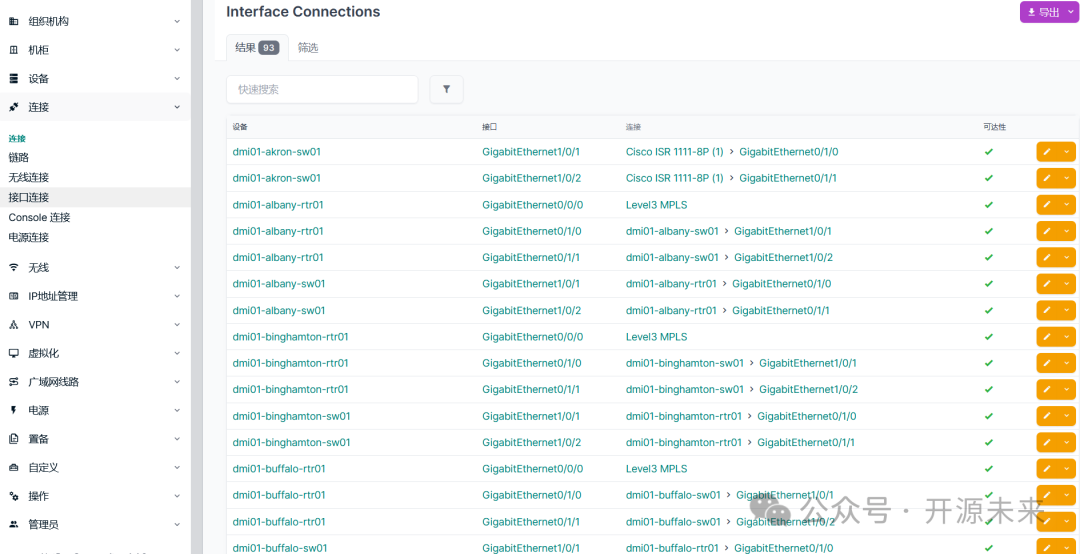Screen dimensions: 1080x554
Task: Click the 设备 column header
Action: pos(240,127)
